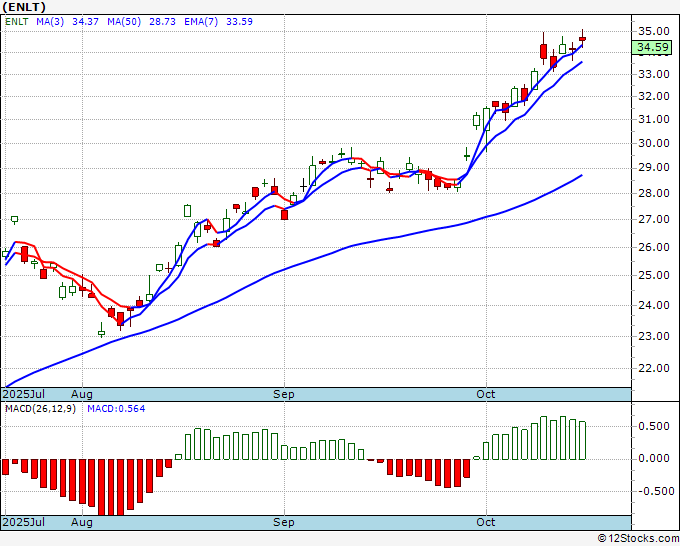Click the EMA(7) indicator label
This screenshot has width=680, height=546.
click(x=201, y=22)
